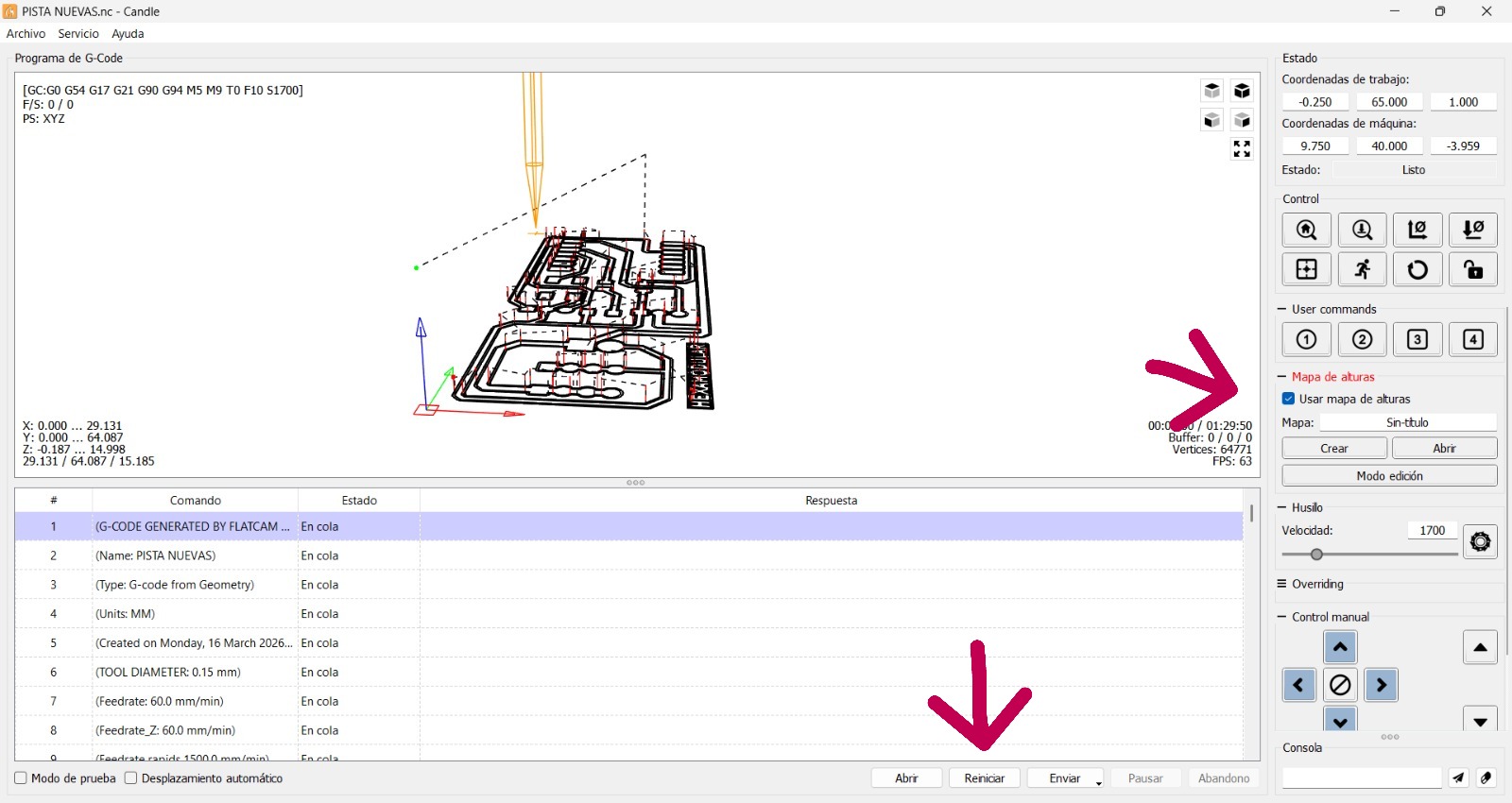
Task: Click work coordinate X value -0.250
Action: pos(1315,102)
